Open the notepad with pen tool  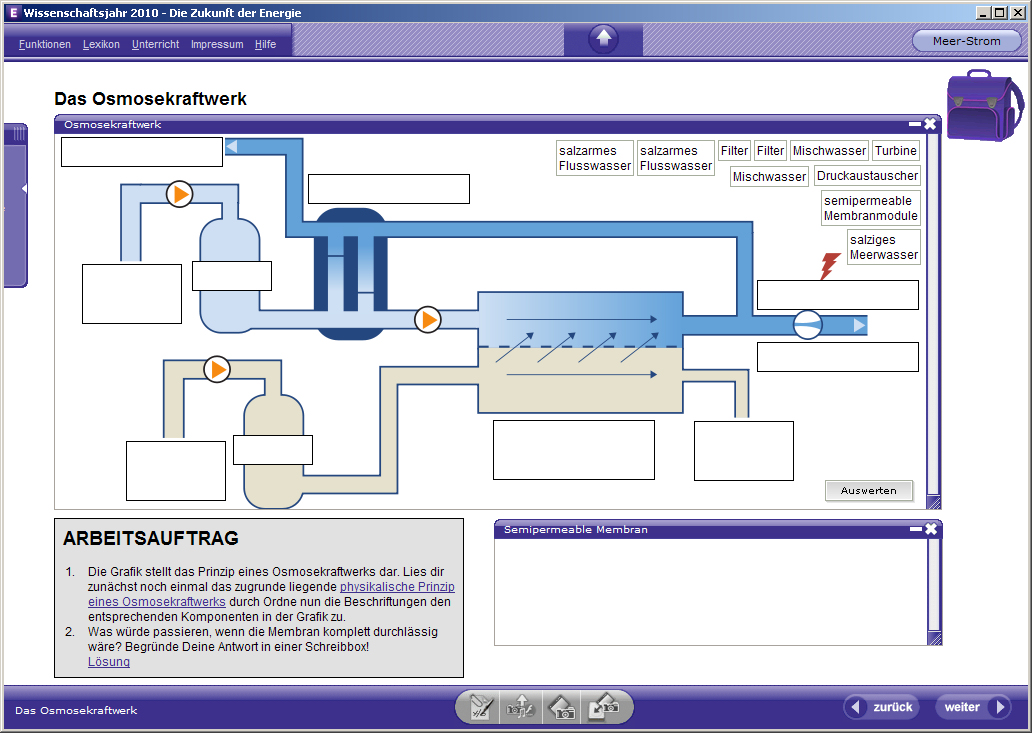[x=480, y=708]
